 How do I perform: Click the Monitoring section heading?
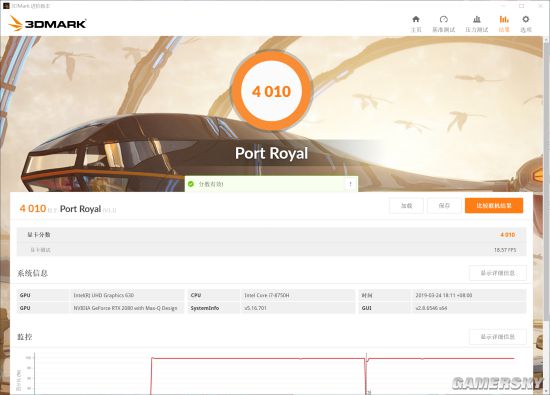pyautogui.click(x=25, y=337)
